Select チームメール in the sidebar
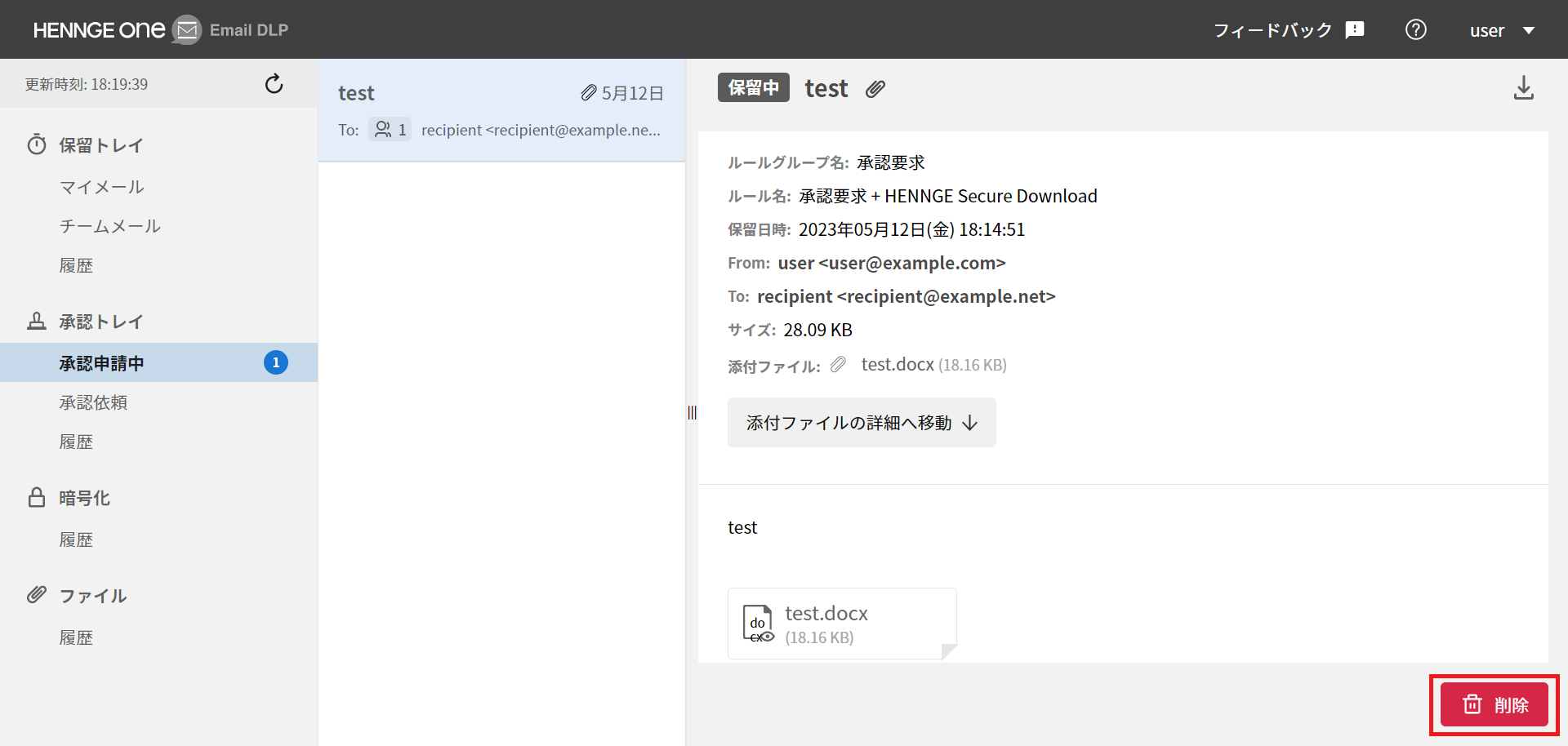The height and width of the screenshot is (746, 1568). (110, 226)
